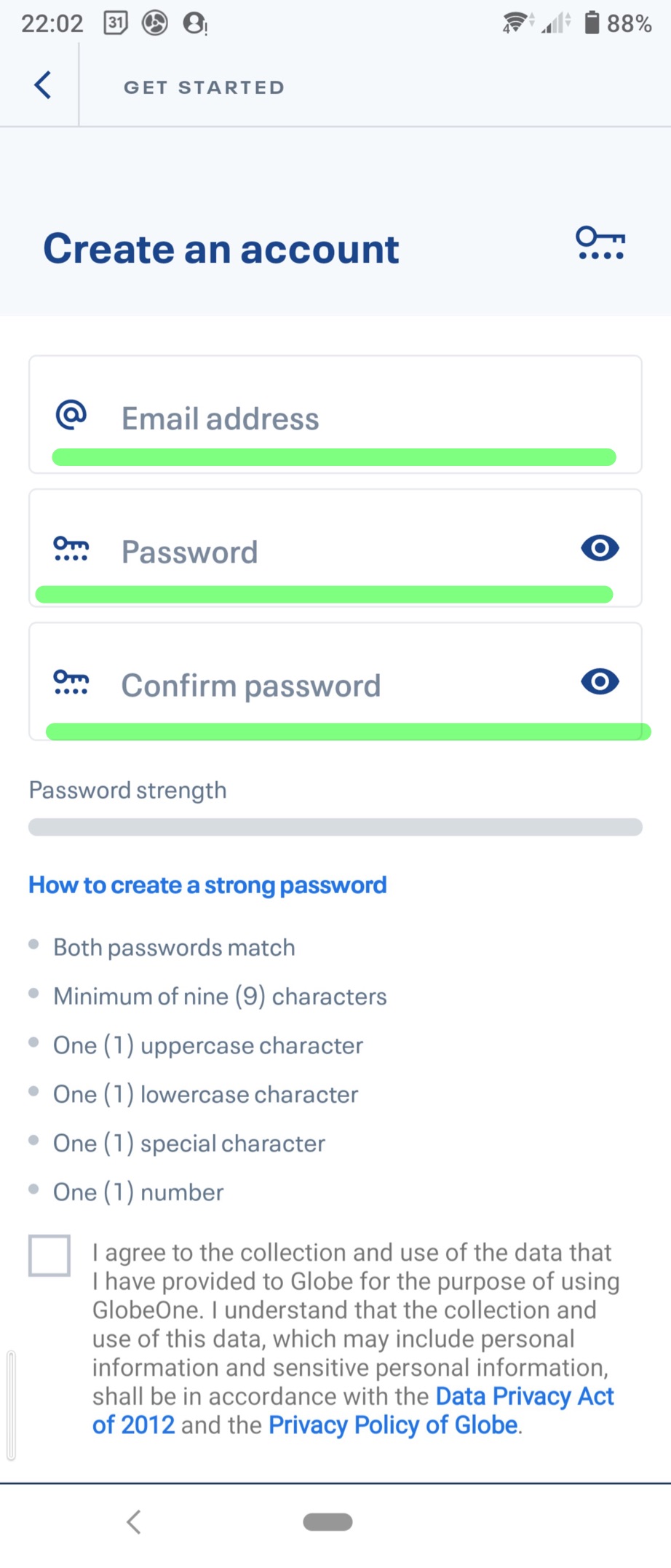Tap the Wi-Fi icon in status bar

[515, 23]
